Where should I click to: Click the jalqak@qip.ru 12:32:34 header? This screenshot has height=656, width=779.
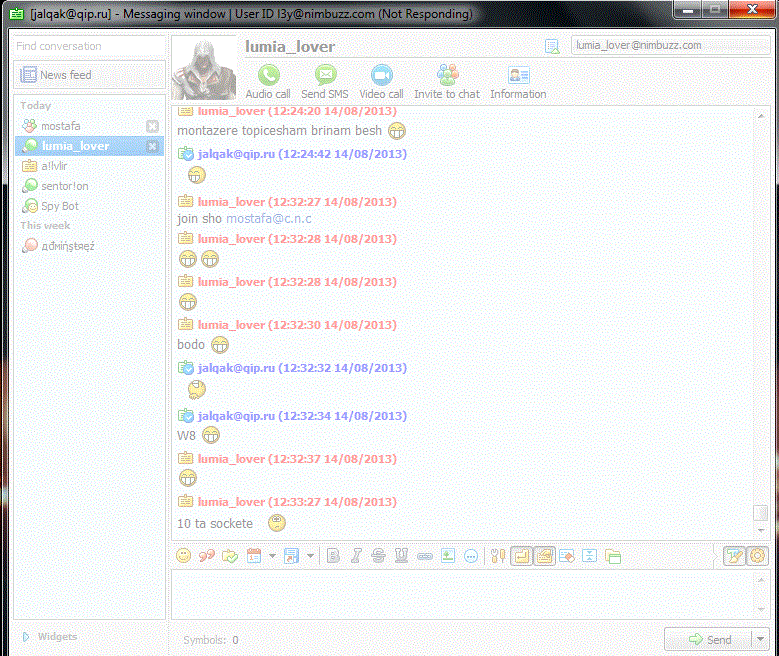pos(302,416)
